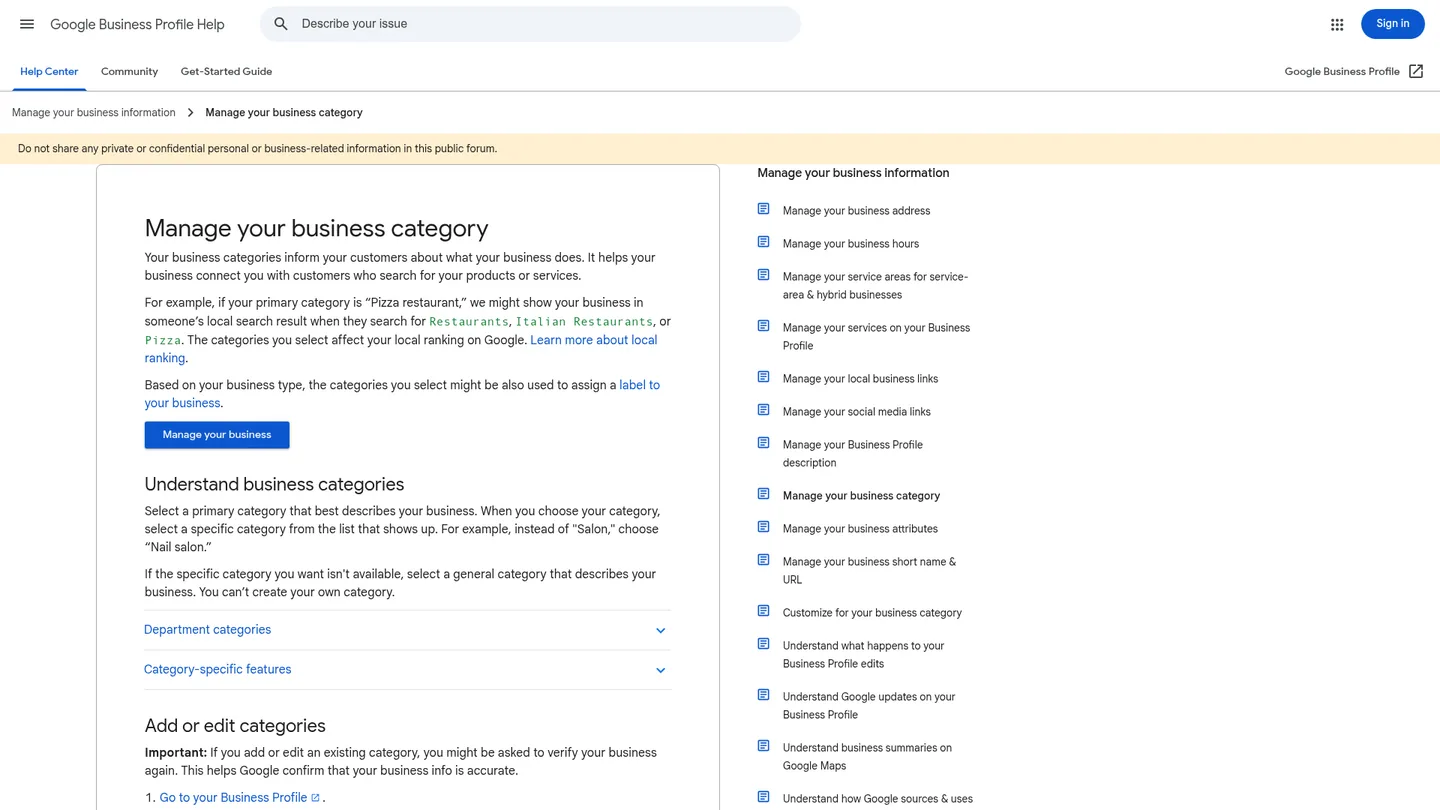Click the article icon beside bold Manage your business category
Image resolution: width=1440 pixels, height=810 pixels.
(x=763, y=494)
